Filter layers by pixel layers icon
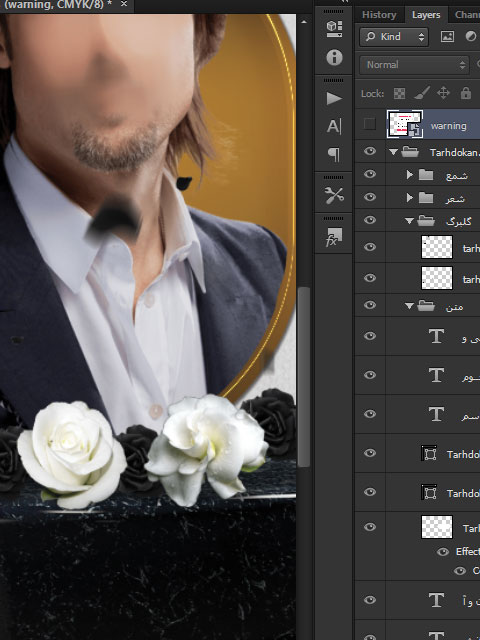Screen dimensions: 480x640 point(447,37)
